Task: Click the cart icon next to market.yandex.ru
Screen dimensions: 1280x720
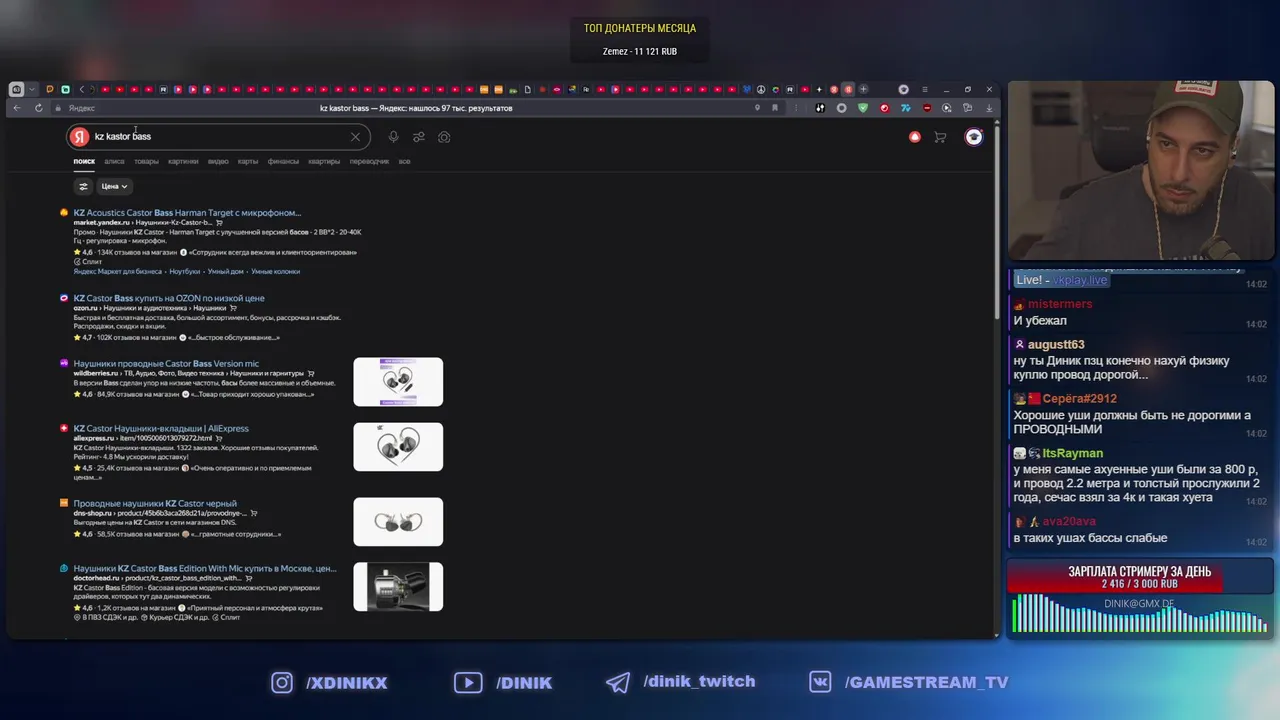Action: 219,222
